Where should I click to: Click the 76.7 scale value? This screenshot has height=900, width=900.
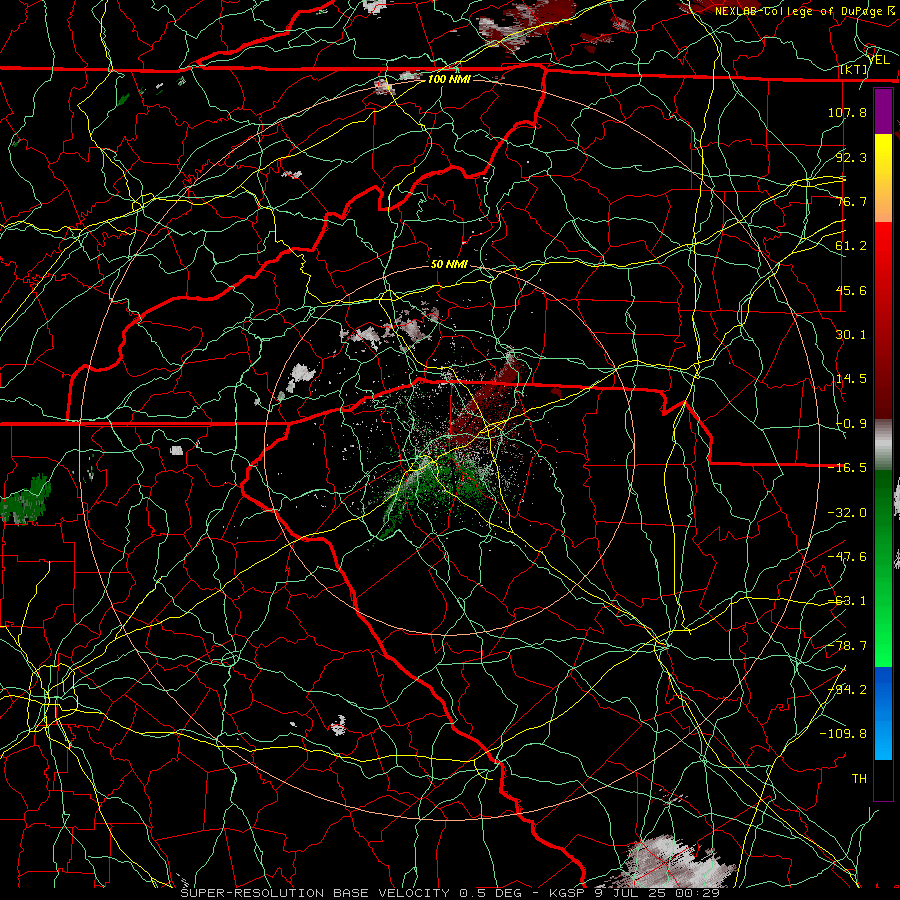(x=851, y=201)
